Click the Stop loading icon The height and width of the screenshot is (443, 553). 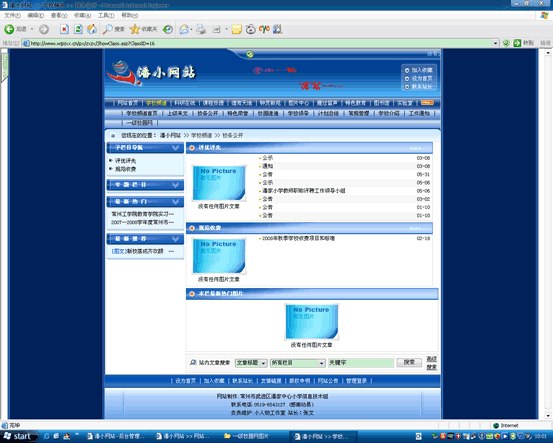tap(64, 29)
